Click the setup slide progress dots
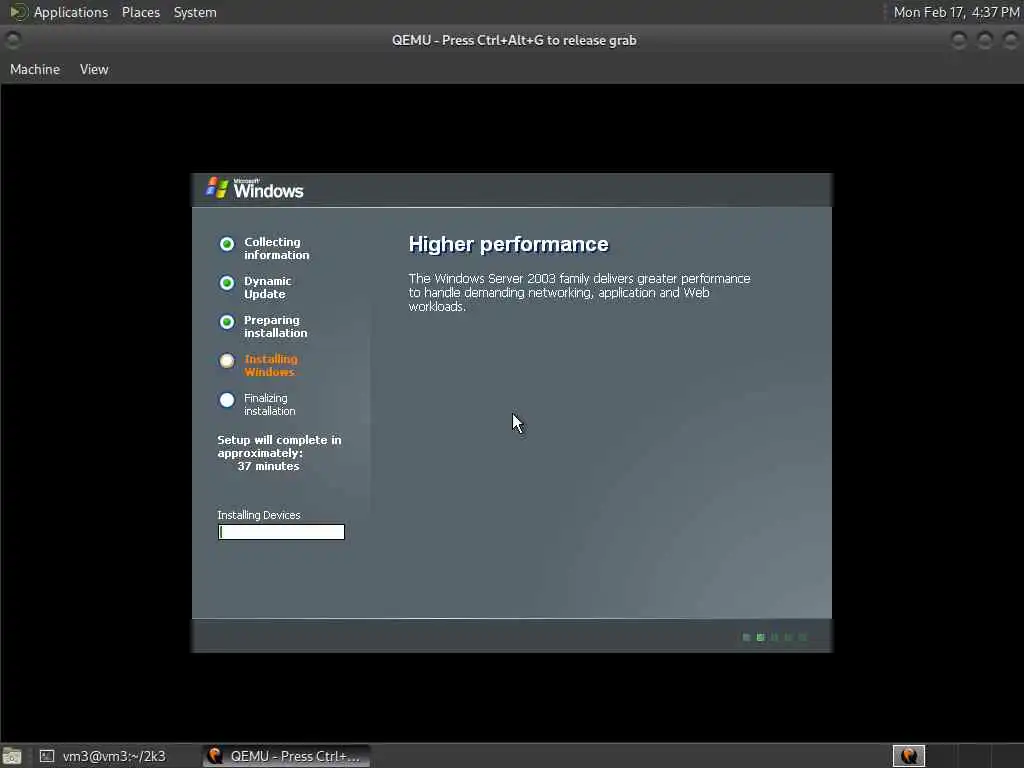Image resolution: width=1024 pixels, height=768 pixels. [775, 637]
